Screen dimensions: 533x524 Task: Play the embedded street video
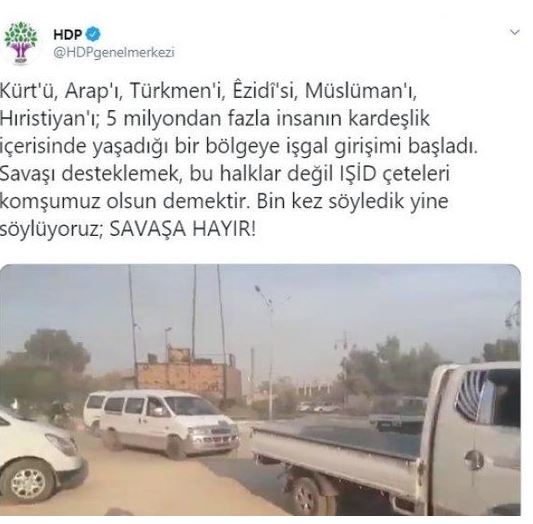(x=260, y=390)
